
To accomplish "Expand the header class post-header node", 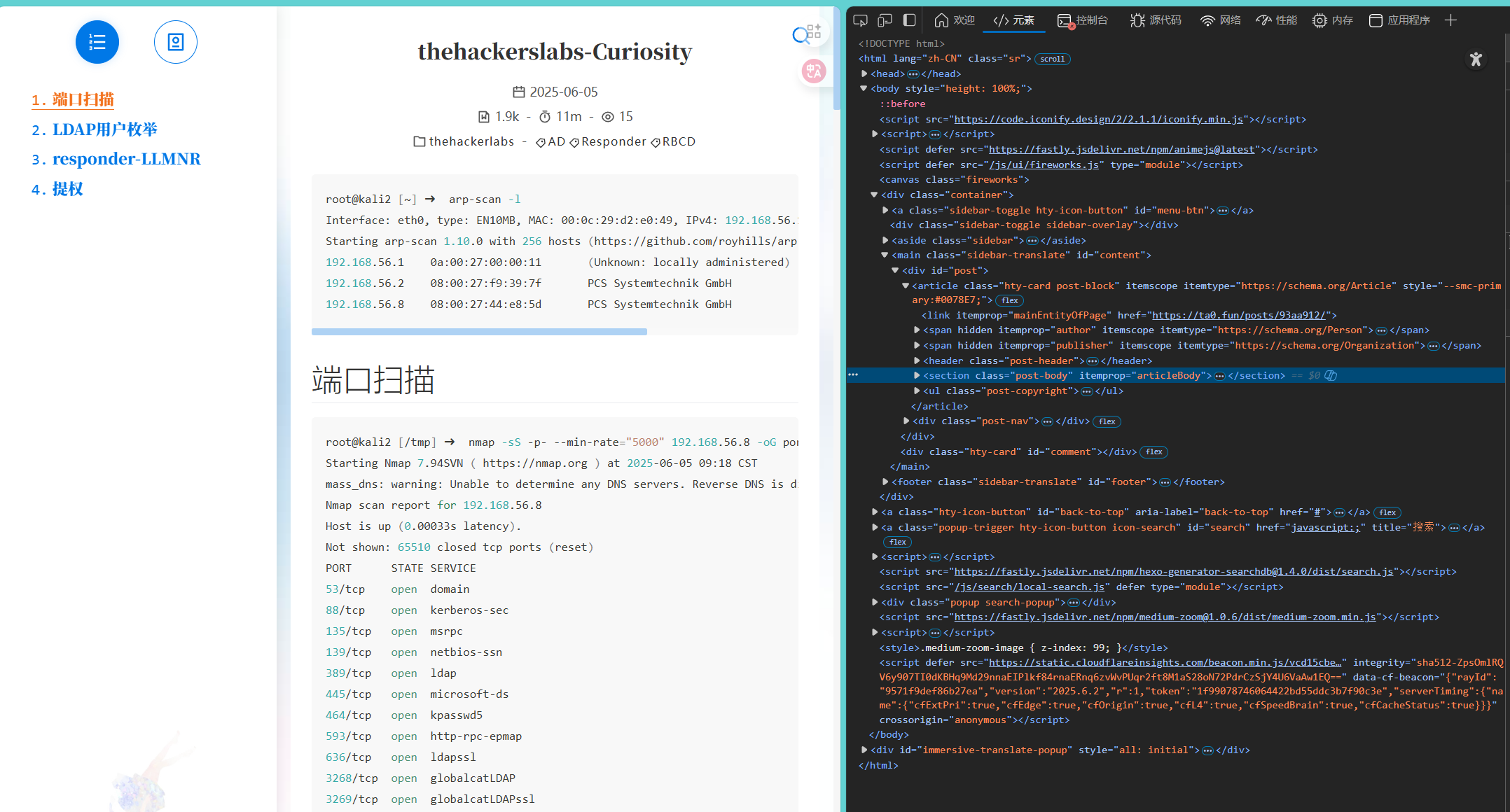I will 917,360.
